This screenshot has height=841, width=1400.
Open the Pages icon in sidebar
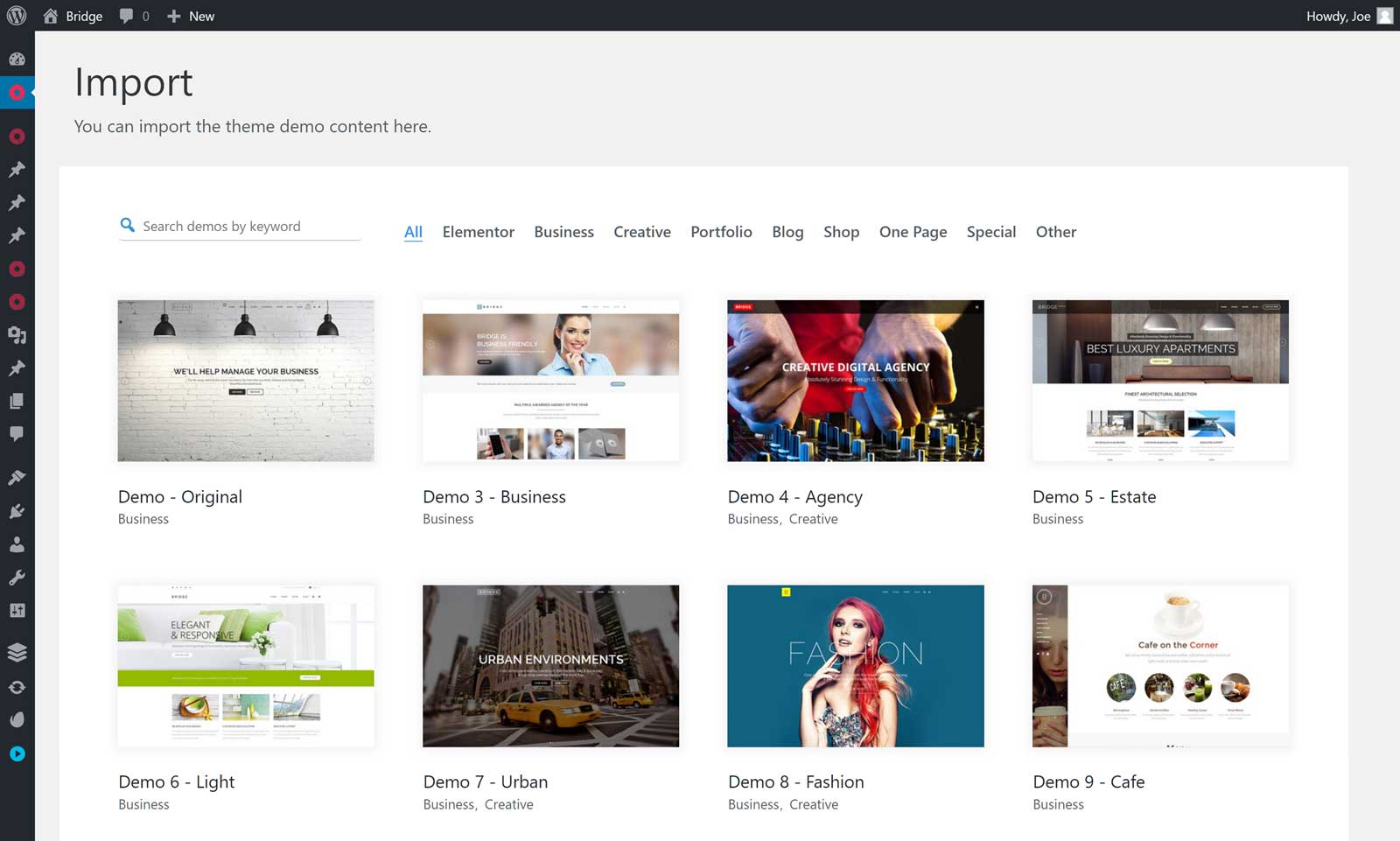pos(17,401)
